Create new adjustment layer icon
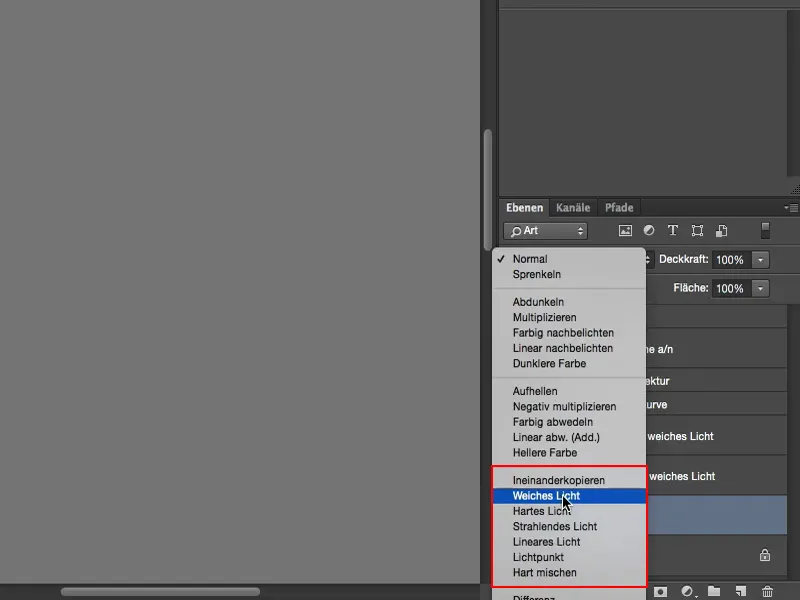Screen dimensions: 800x600 pos(688,592)
